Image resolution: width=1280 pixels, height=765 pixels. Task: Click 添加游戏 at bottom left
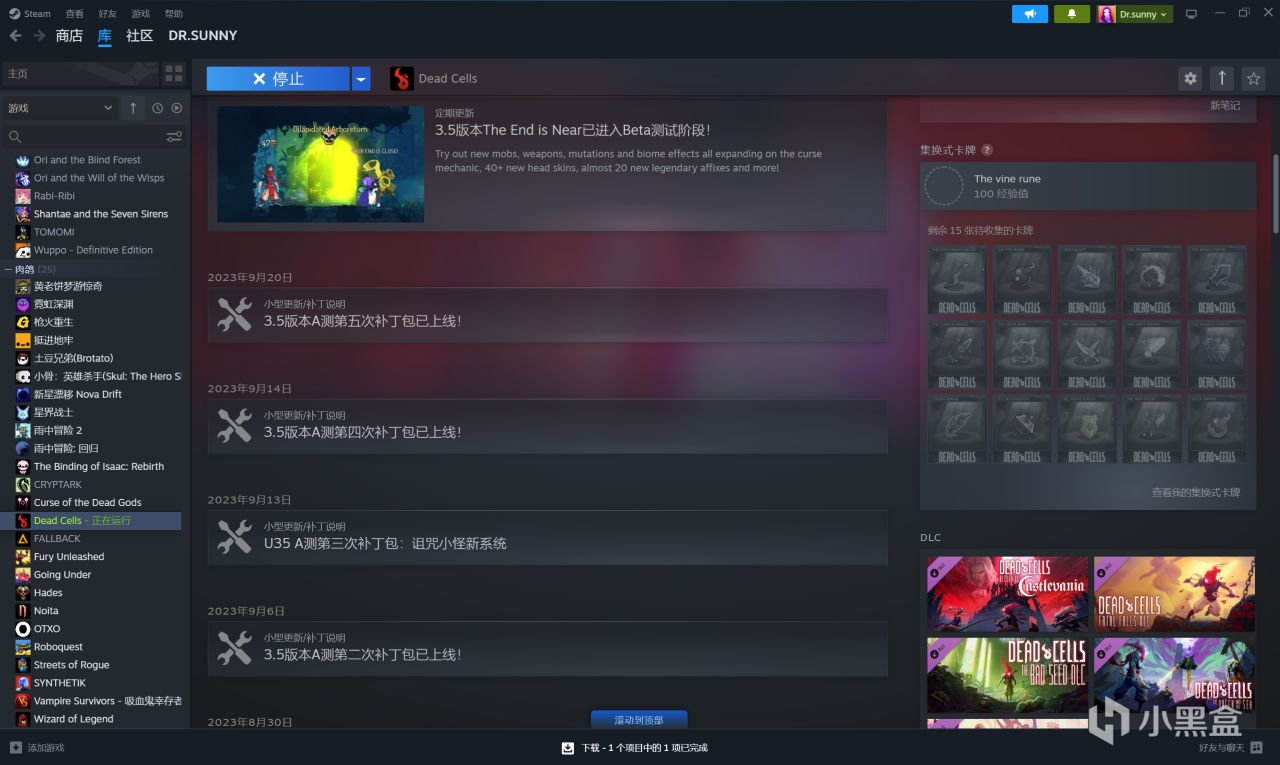tap(37, 747)
